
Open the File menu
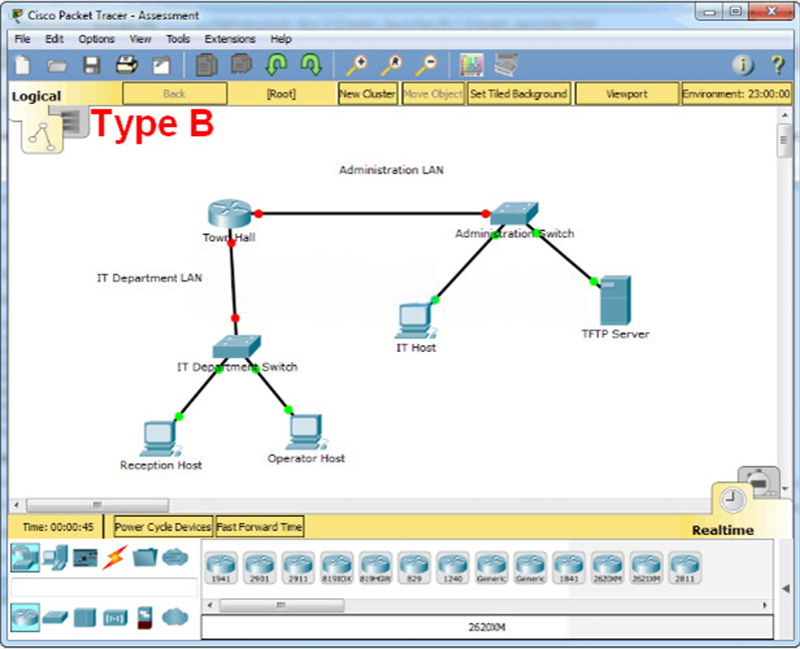22,39
